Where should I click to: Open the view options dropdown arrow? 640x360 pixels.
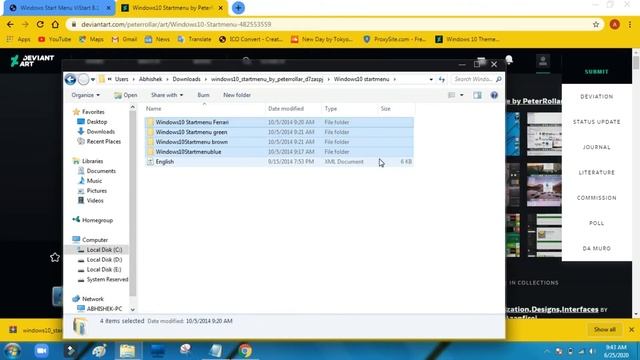point(462,95)
